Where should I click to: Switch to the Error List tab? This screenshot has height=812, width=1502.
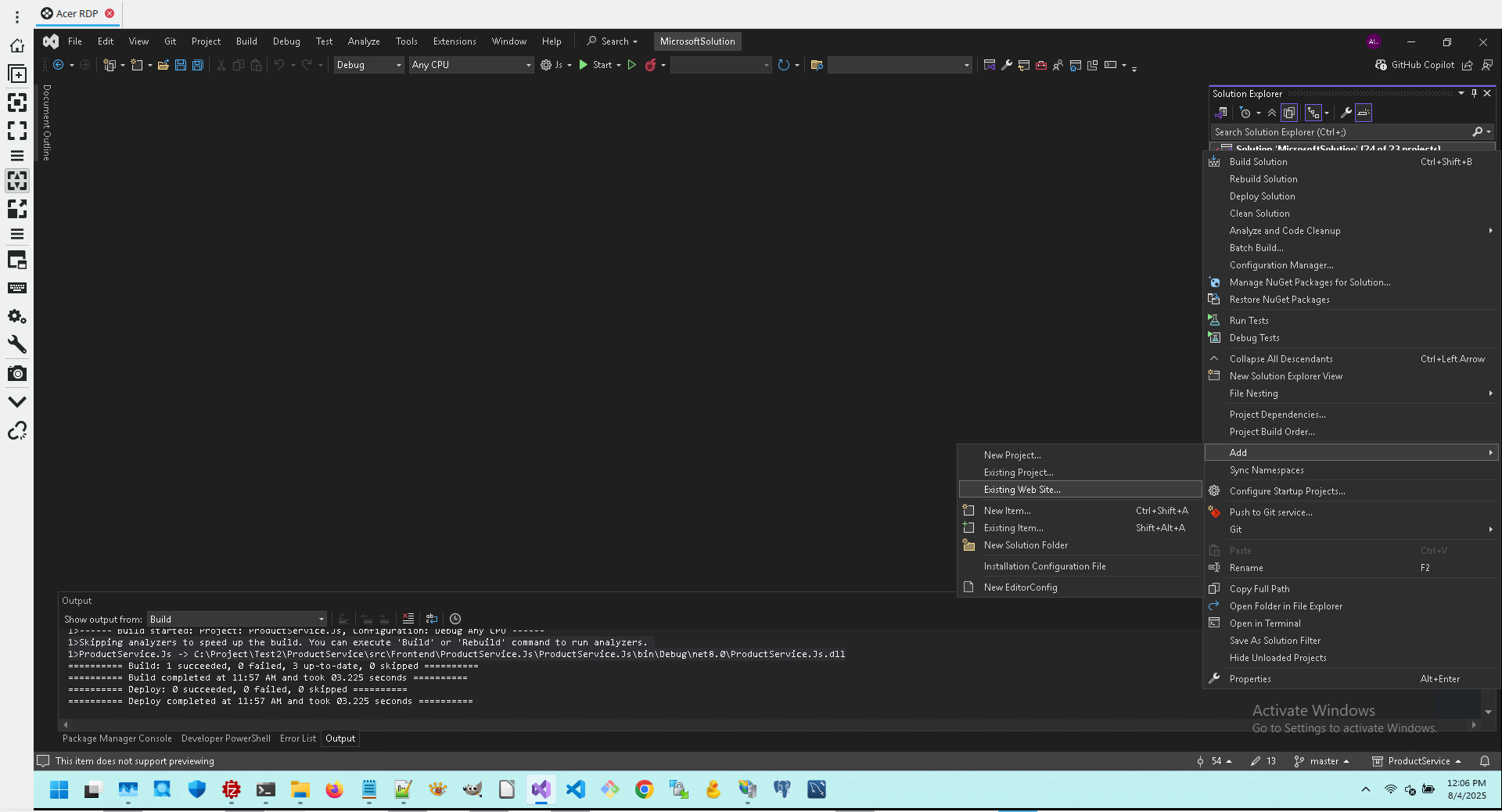pos(298,738)
